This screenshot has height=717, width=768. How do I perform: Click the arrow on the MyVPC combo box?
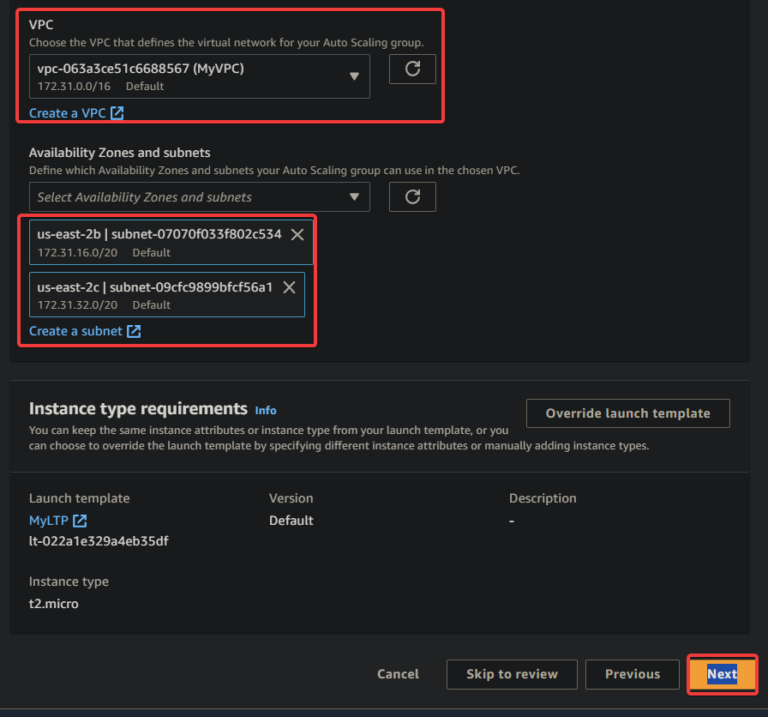[354, 76]
